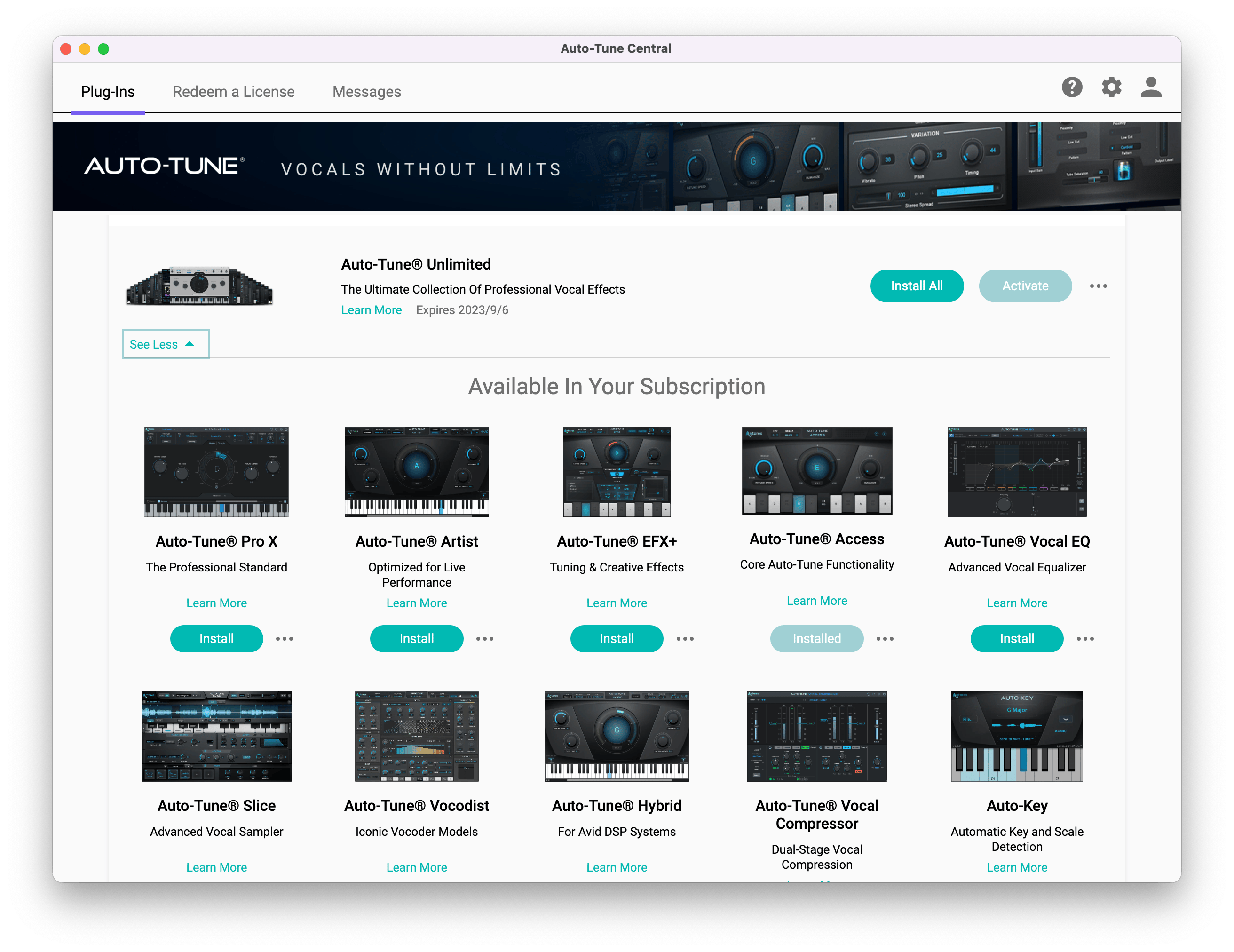Open more options for Auto-Tune EFX+
The height and width of the screenshot is (952, 1234).
(x=685, y=638)
